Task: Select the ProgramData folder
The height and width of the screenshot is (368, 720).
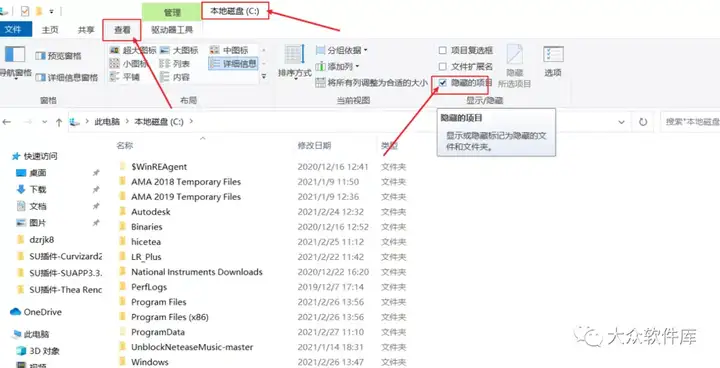Action: point(158,332)
